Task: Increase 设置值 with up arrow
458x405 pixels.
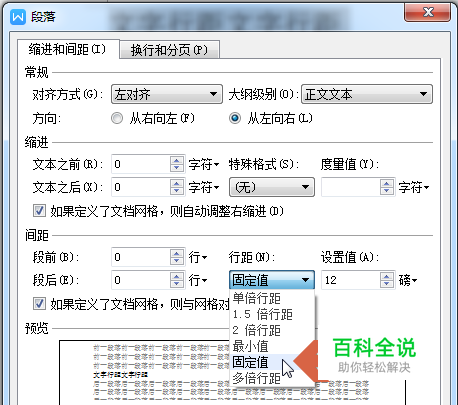Action: (387, 276)
